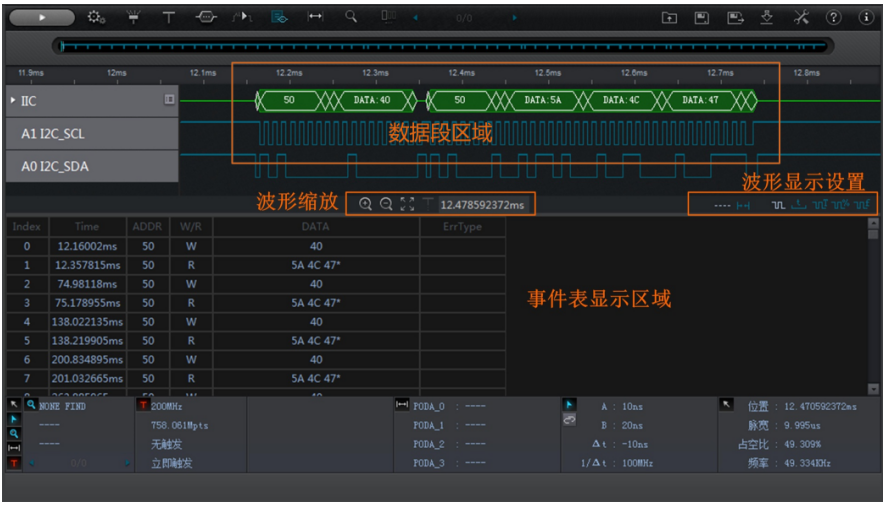Click DATA:40 decoded segment in waveform

click(372, 100)
